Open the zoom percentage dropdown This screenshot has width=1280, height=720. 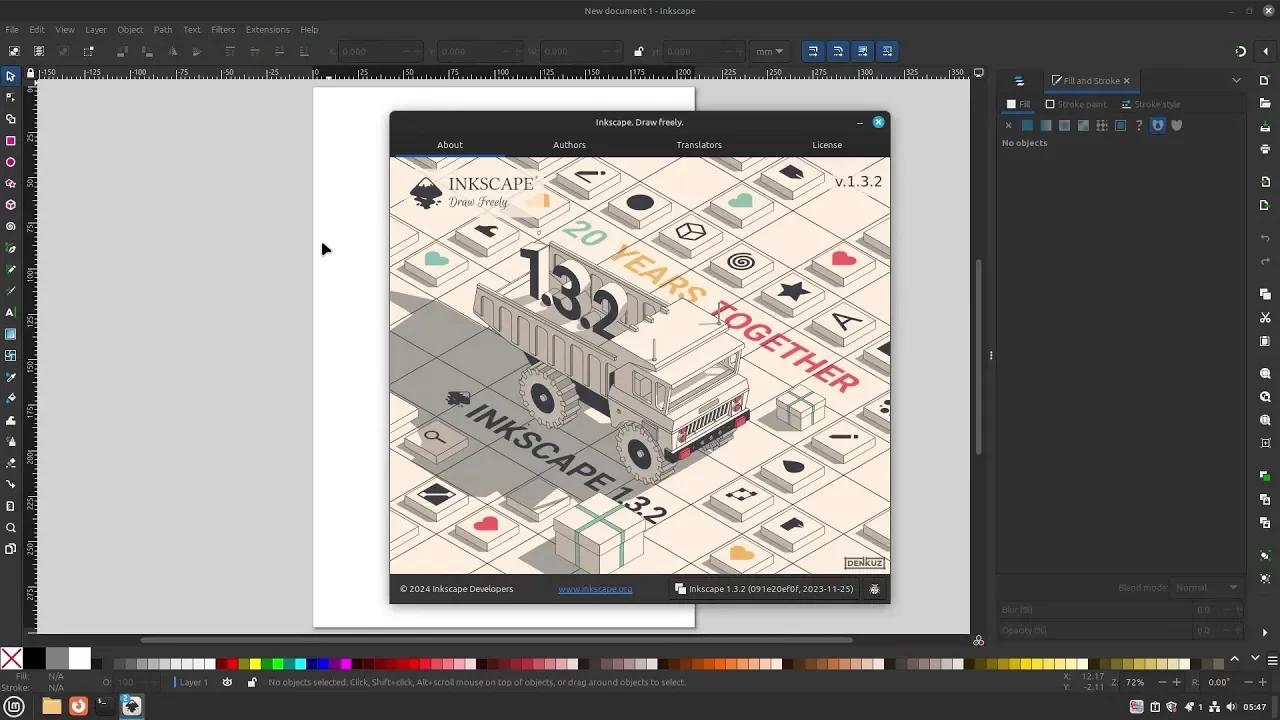(1133, 682)
